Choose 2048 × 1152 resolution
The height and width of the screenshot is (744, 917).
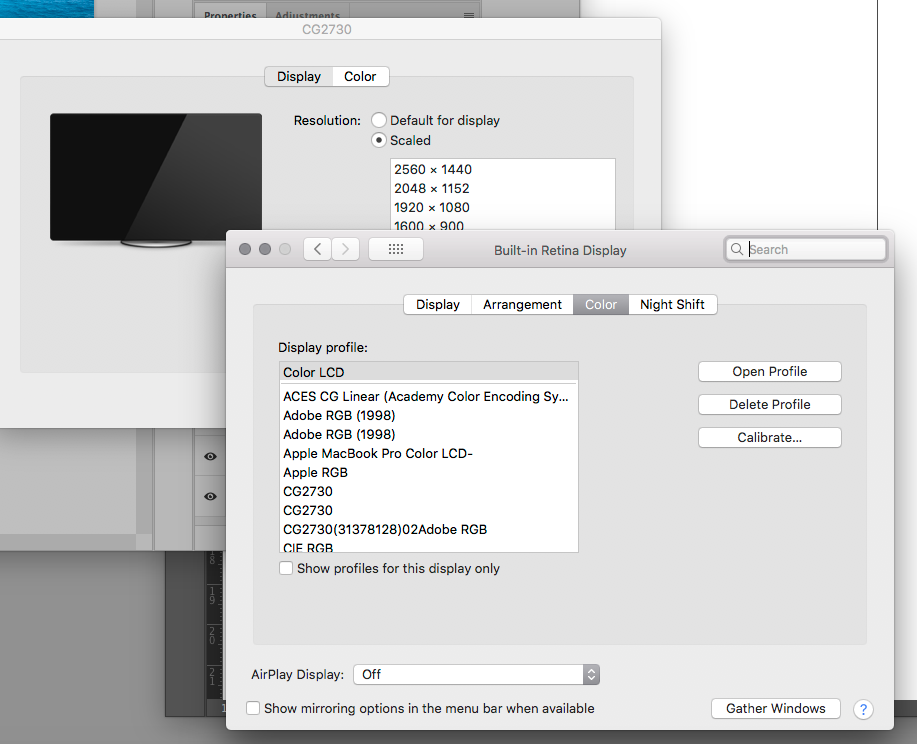[x=503, y=188]
